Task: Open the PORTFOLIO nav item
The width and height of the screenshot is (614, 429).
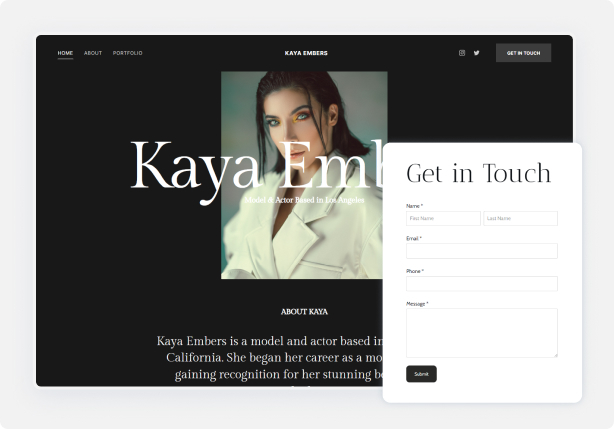Action: [x=128, y=53]
